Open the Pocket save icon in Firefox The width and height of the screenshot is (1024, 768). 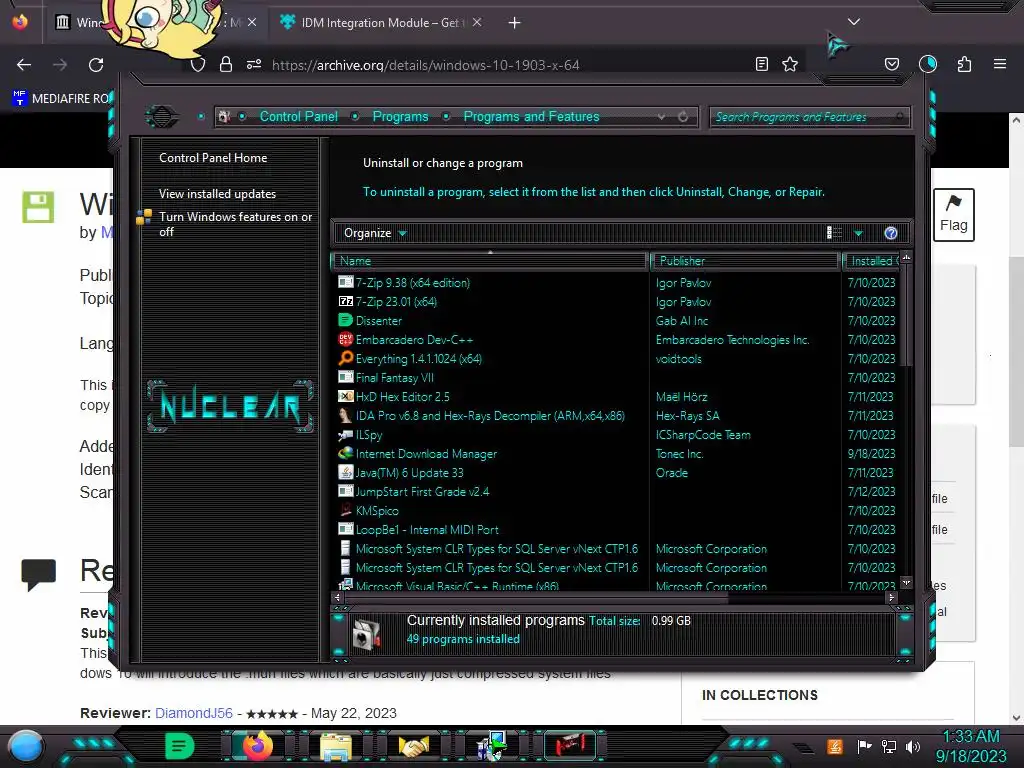[891, 64]
